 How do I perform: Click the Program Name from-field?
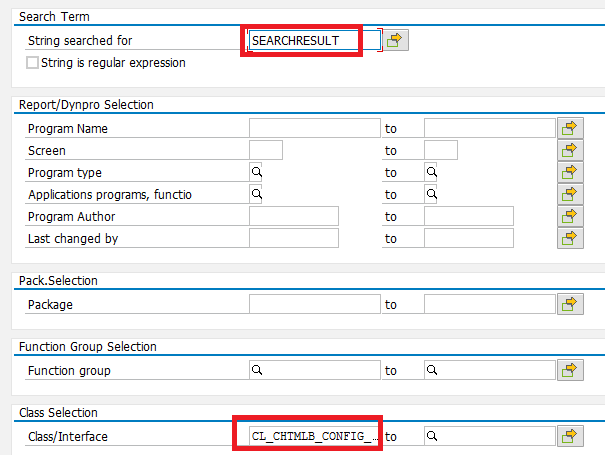[315, 128]
